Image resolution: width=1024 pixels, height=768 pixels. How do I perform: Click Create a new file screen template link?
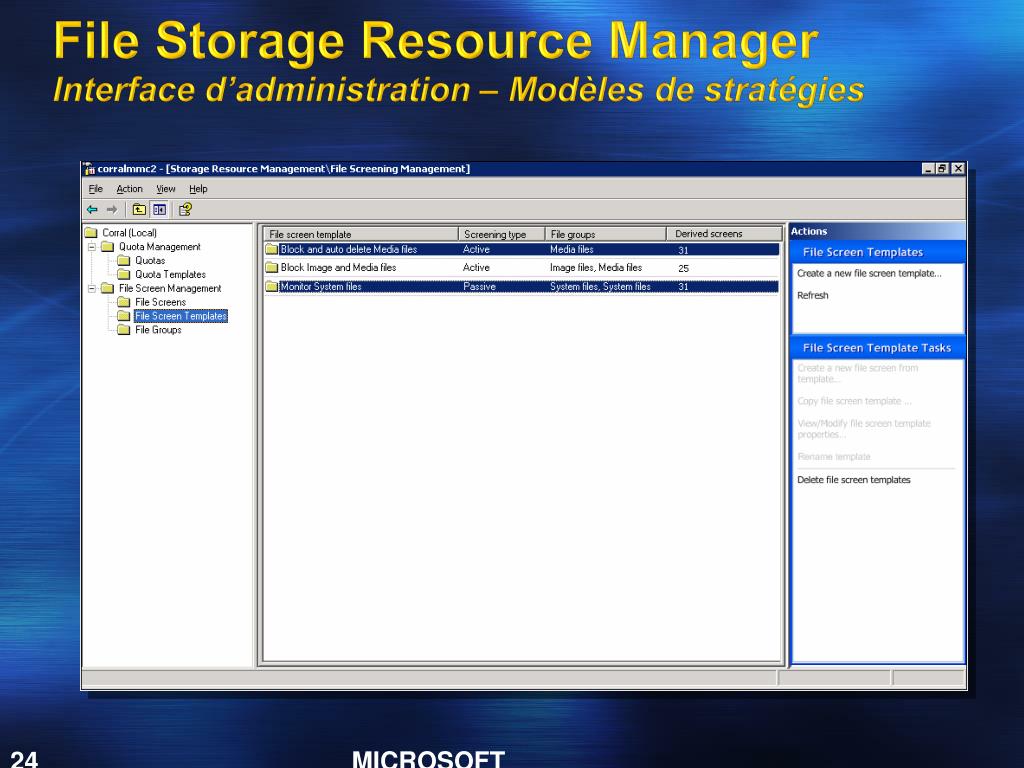tap(869, 273)
